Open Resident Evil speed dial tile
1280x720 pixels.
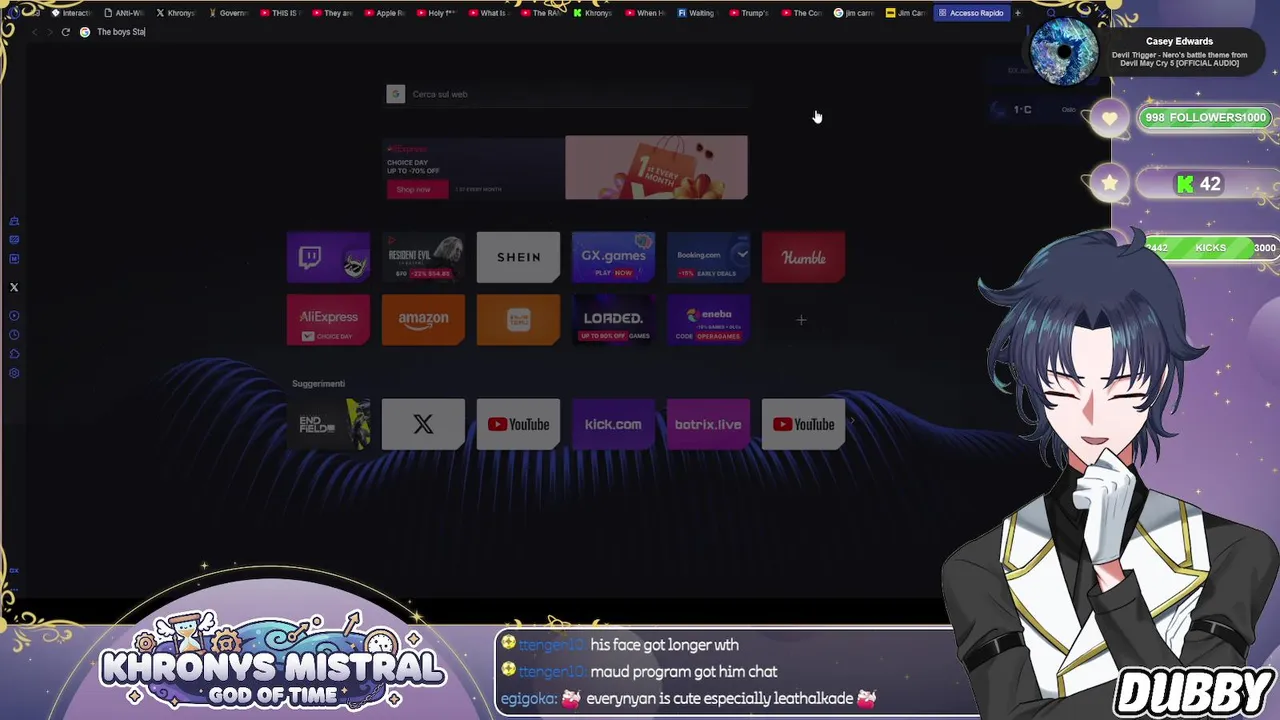click(x=423, y=258)
